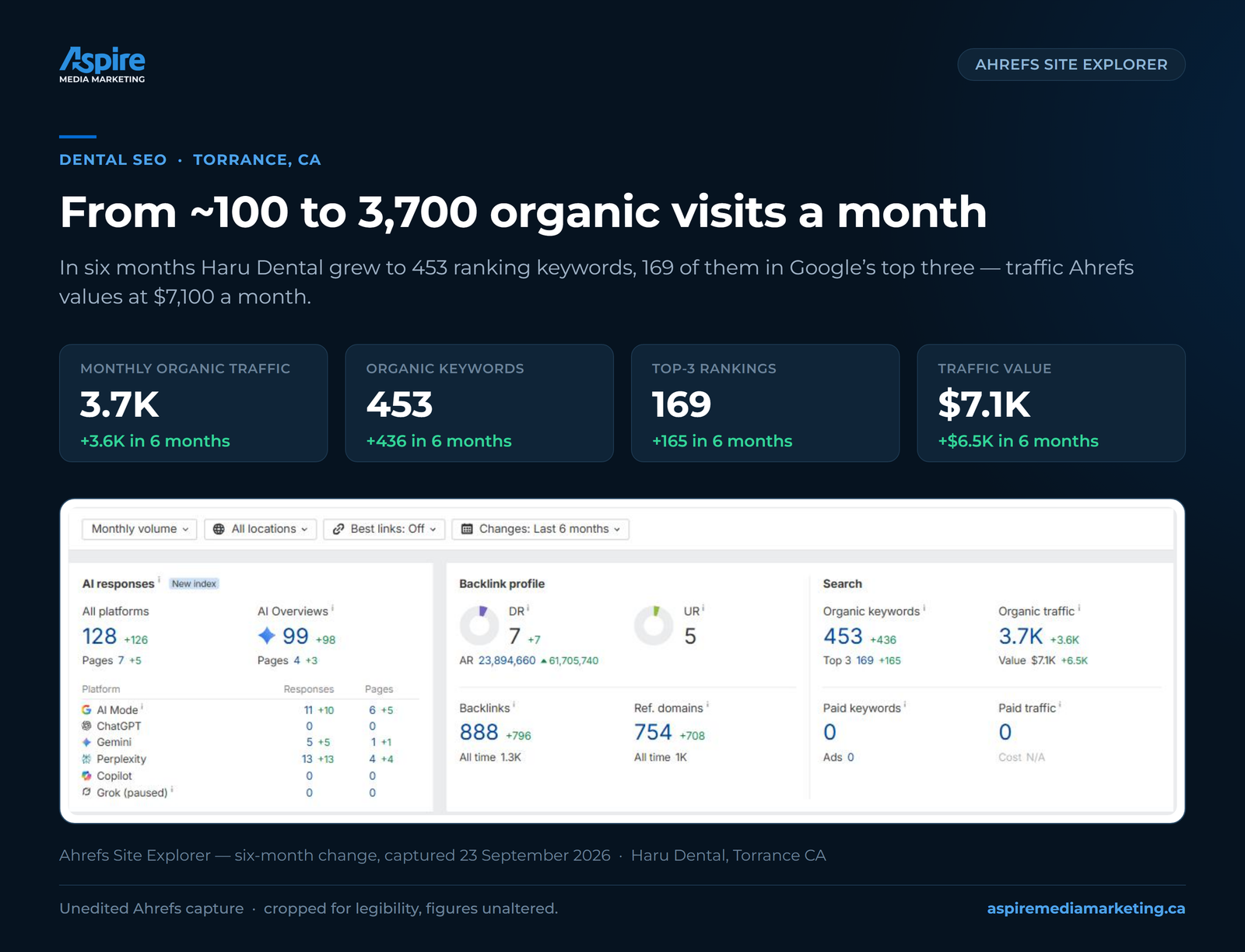
Task: Click the AI Overviews value 99
Action: pyautogui.click(x=296, y=636)
